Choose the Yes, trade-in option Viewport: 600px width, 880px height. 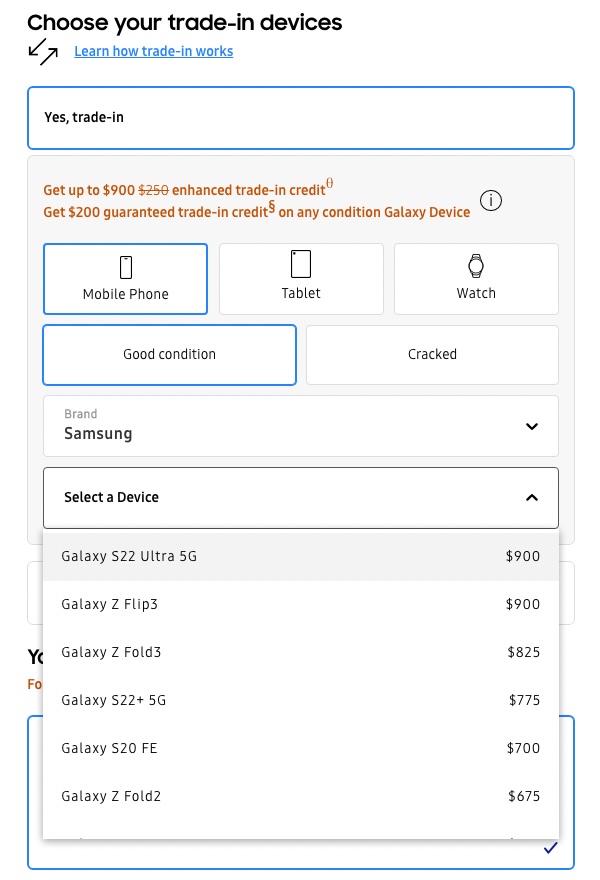pos(301,118)
